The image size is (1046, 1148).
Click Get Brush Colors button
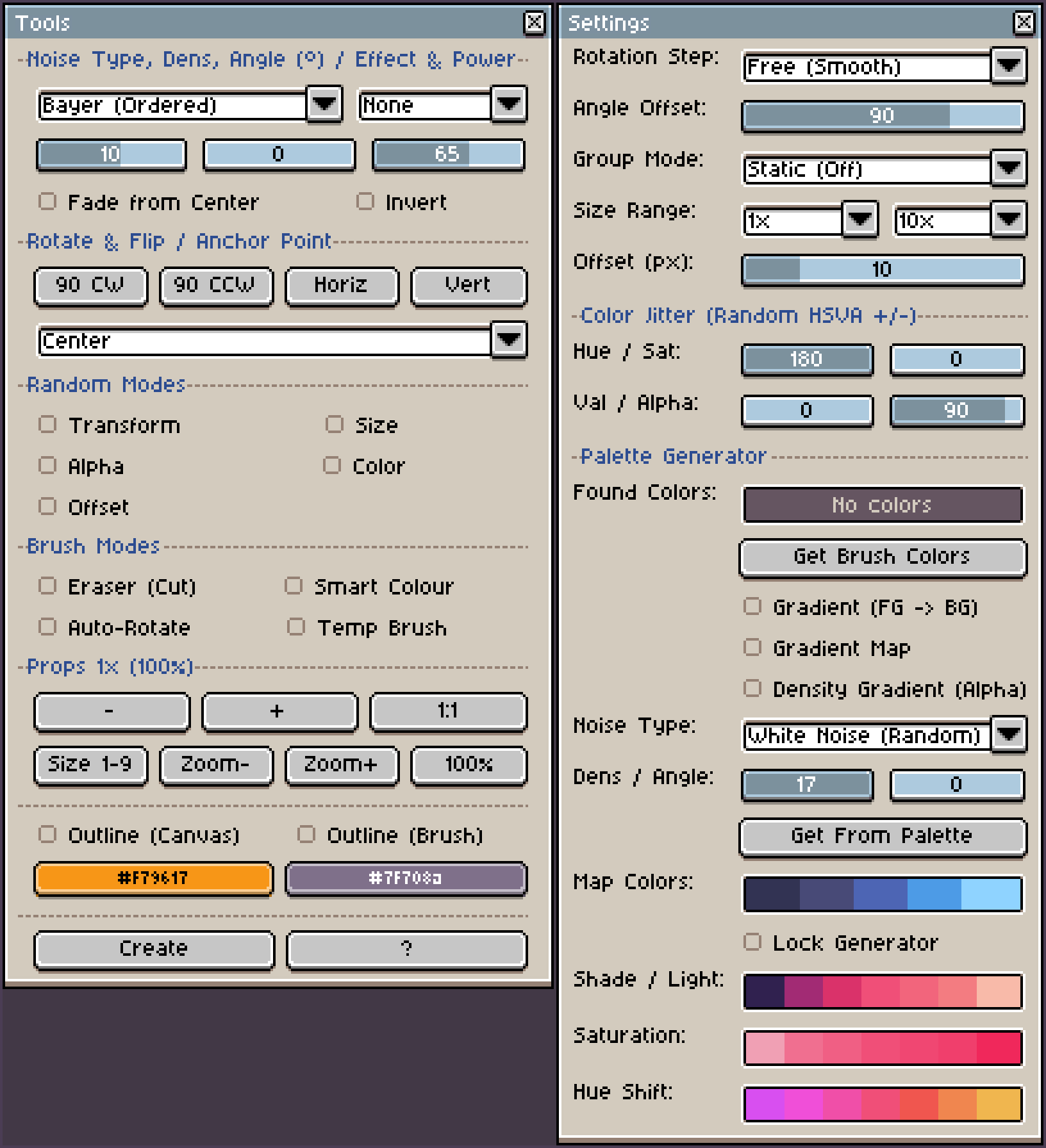point(882,557)
